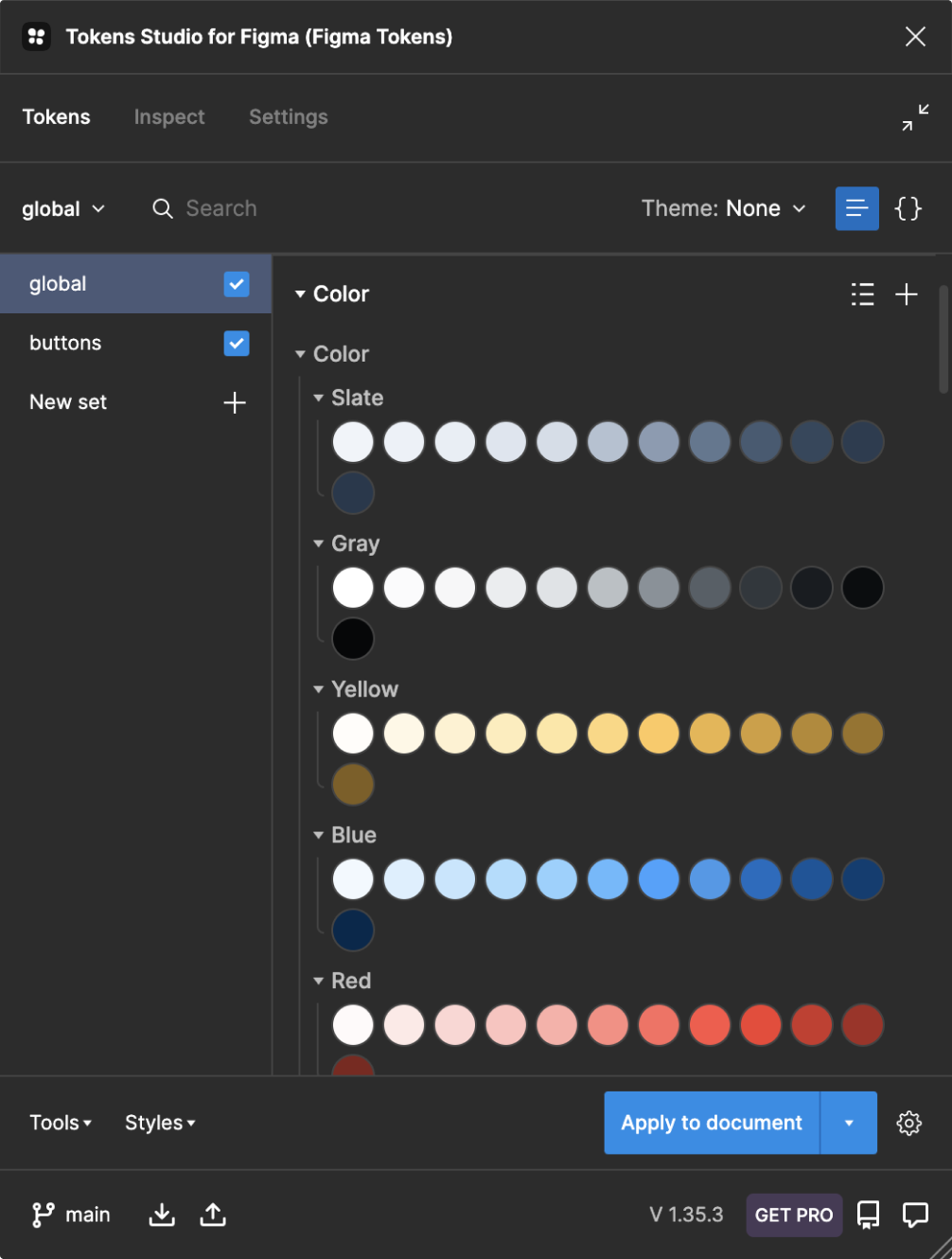Select the first lightest Red swatch
Viewport: 952px width, 1259px height.
(x=353, y=1025)
